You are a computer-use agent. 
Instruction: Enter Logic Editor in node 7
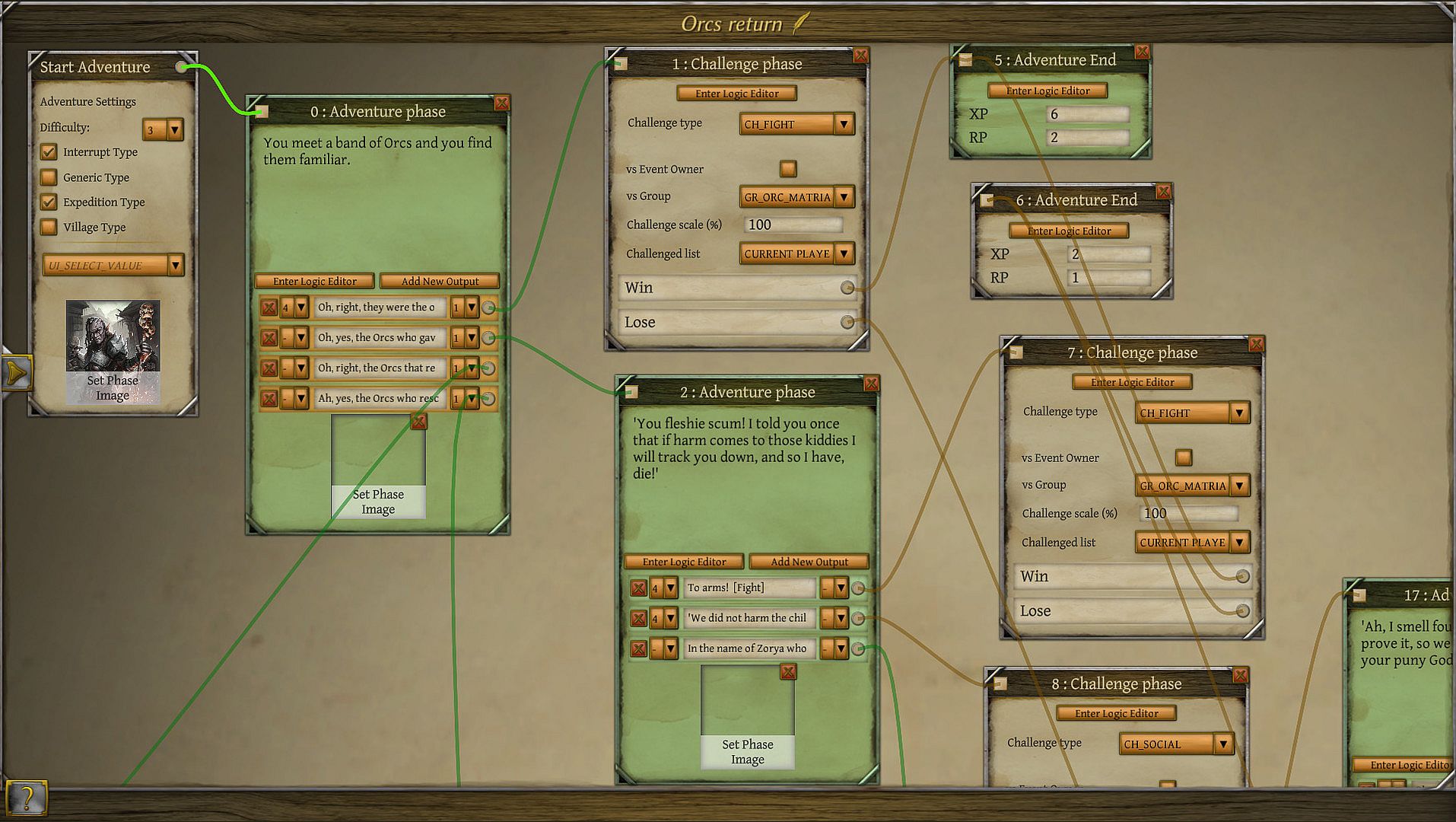point(1132,382)
